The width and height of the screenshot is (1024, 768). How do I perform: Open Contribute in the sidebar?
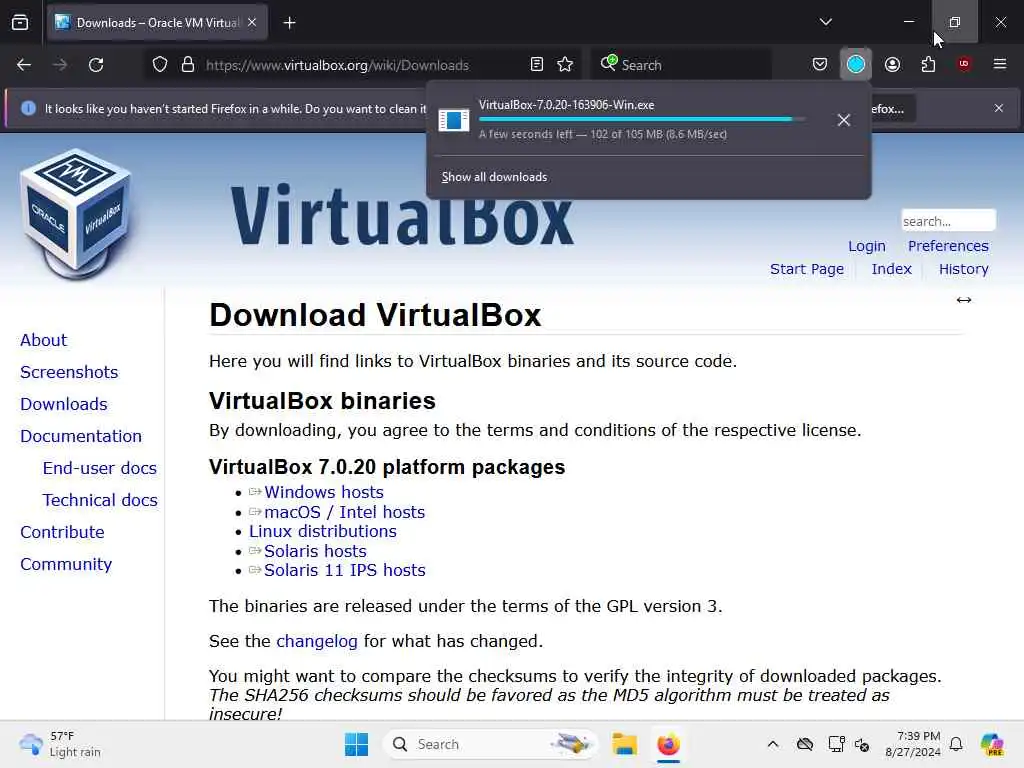62,532
